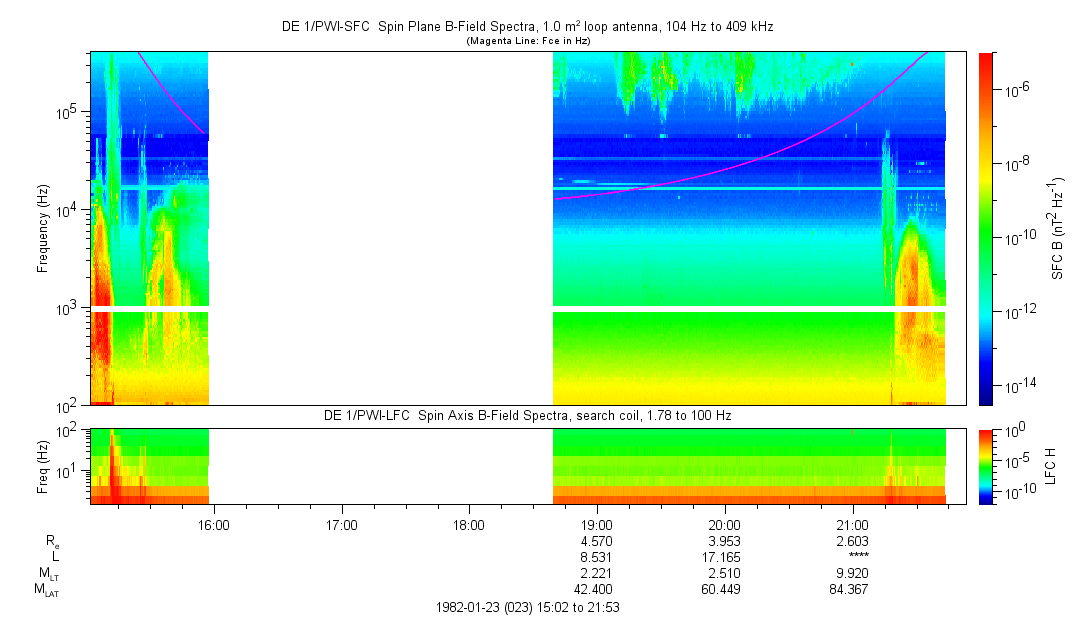The width and height of the screenshot is (1083, 620).
Task: Select the 20:00 time axis tick label
Action: coord(724,523)
